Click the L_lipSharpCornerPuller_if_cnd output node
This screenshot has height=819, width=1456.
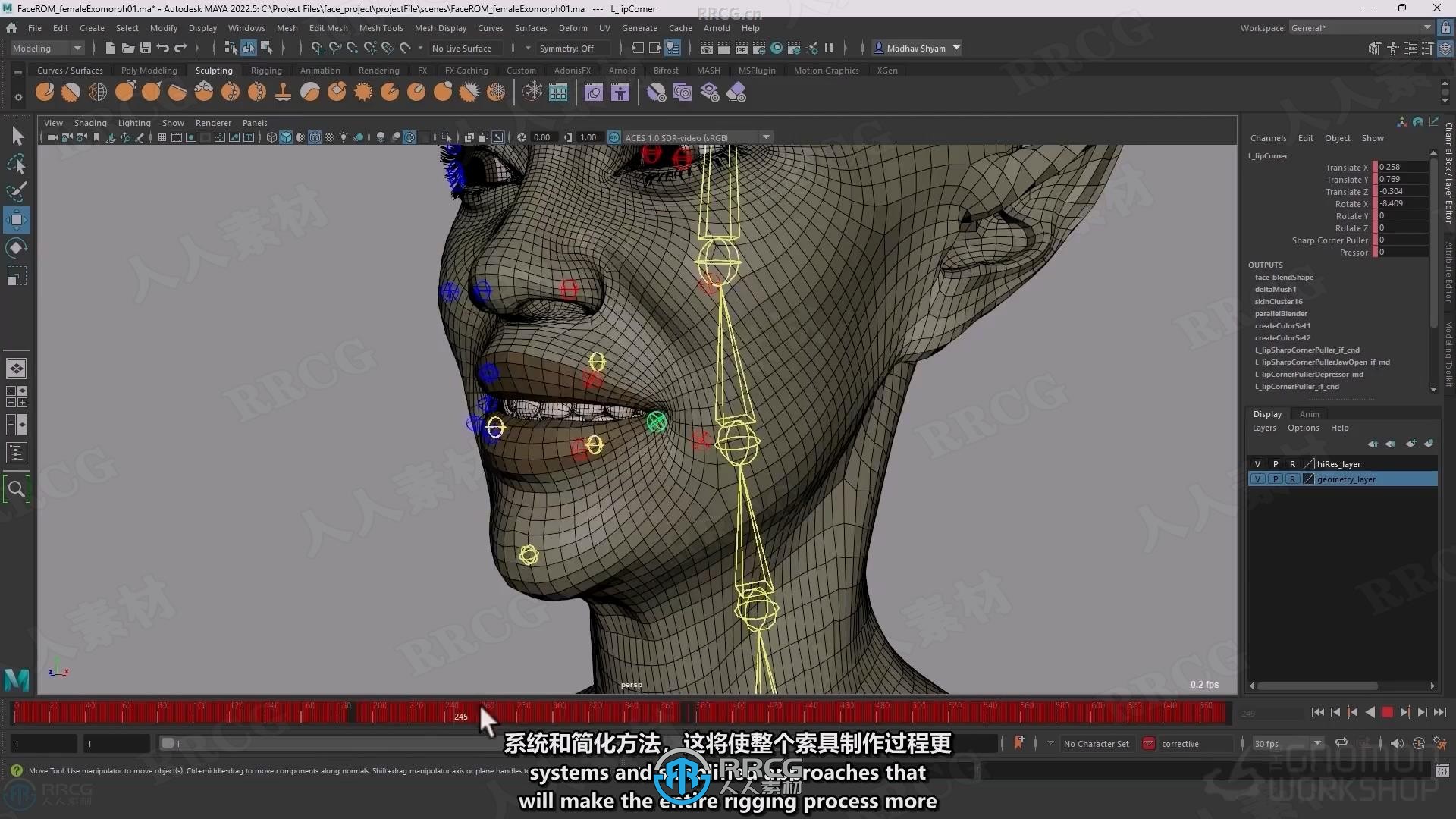coord(1307,350)
